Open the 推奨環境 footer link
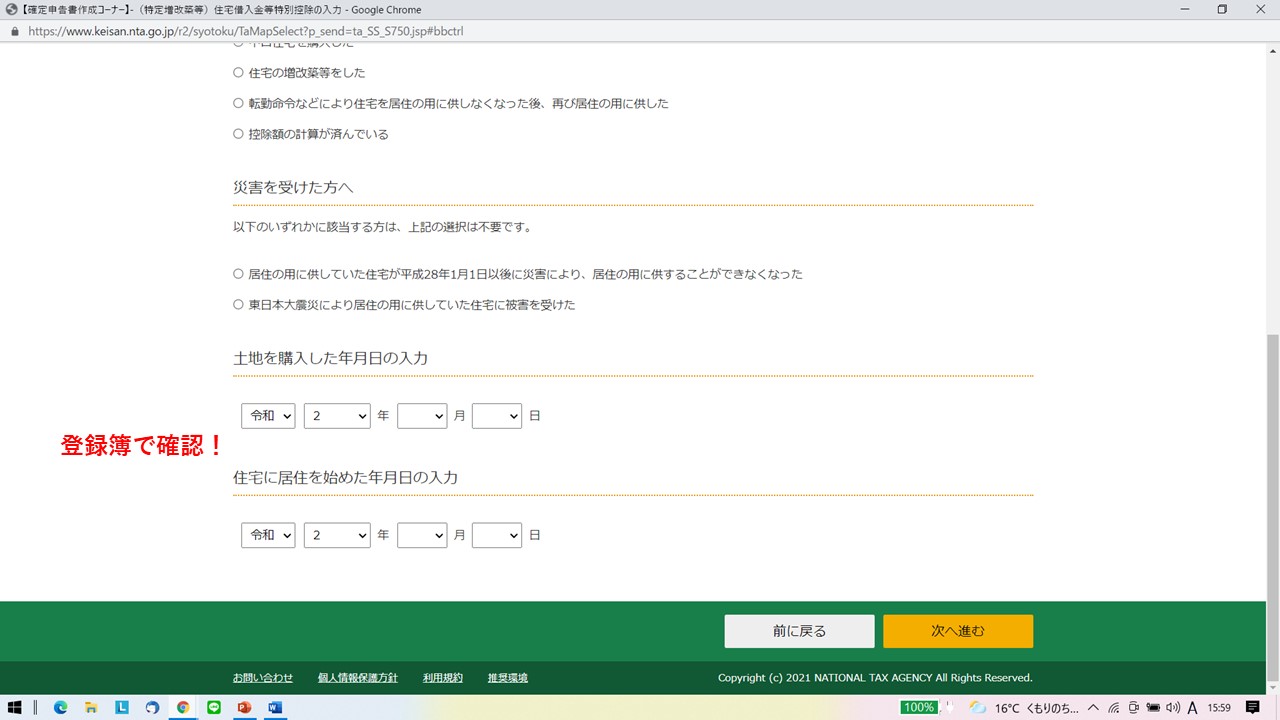Viewport: 1280px width, 720px height. pos(508,678)
